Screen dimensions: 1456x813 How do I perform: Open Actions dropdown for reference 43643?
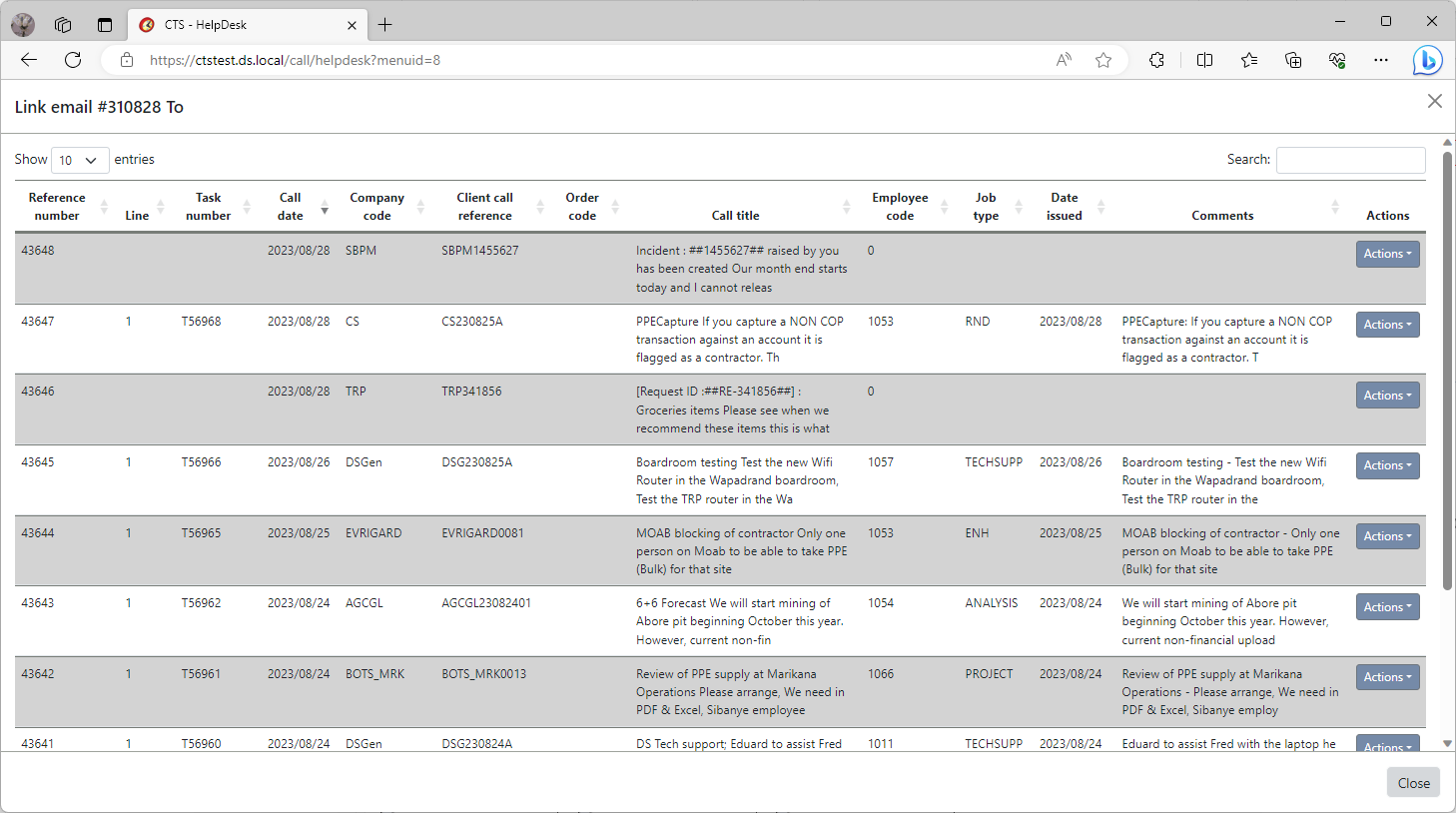point(1387,607)
